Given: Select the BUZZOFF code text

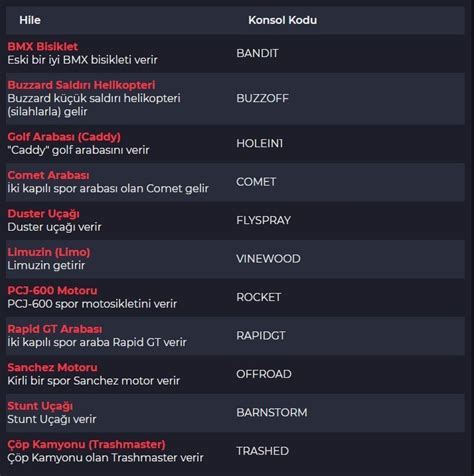Looking at the screenshot, I should click(x=262, y=98).
